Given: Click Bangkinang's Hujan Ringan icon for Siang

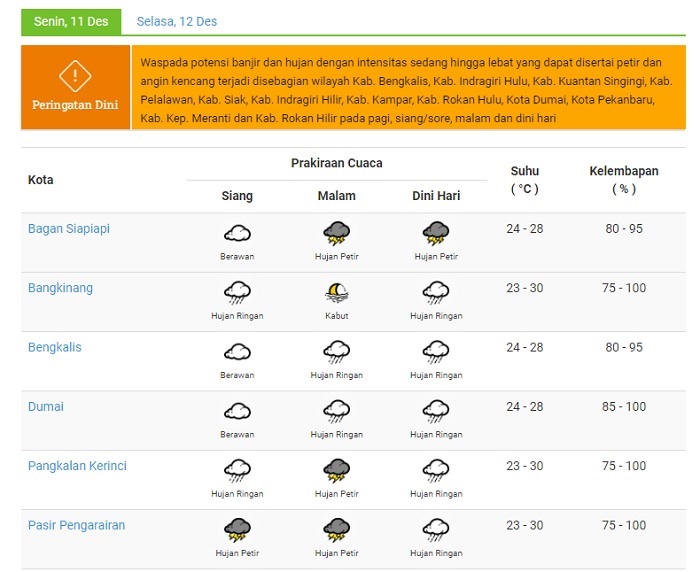Looking at the screenshot, I should point(237,293).
